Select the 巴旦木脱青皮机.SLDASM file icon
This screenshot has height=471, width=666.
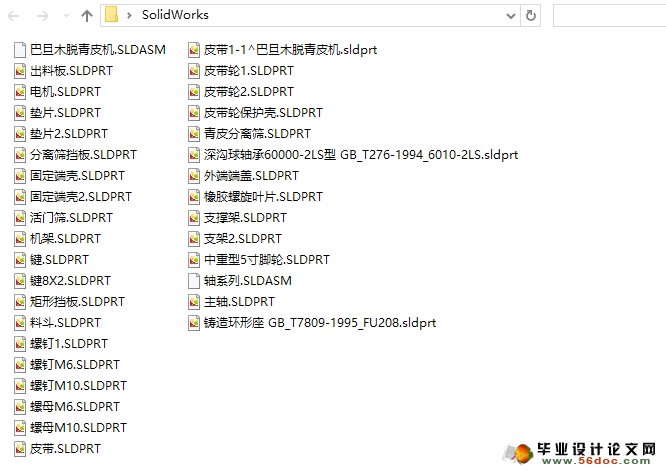pos(20,50)
